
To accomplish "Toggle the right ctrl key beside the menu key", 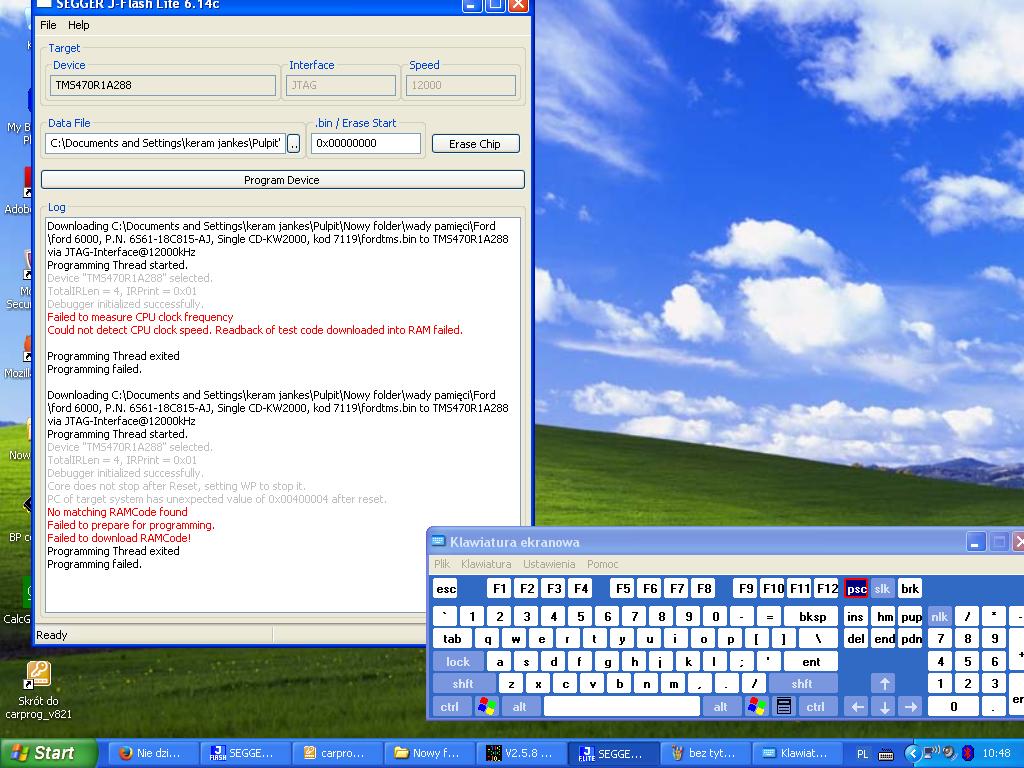I will point(815,706).
